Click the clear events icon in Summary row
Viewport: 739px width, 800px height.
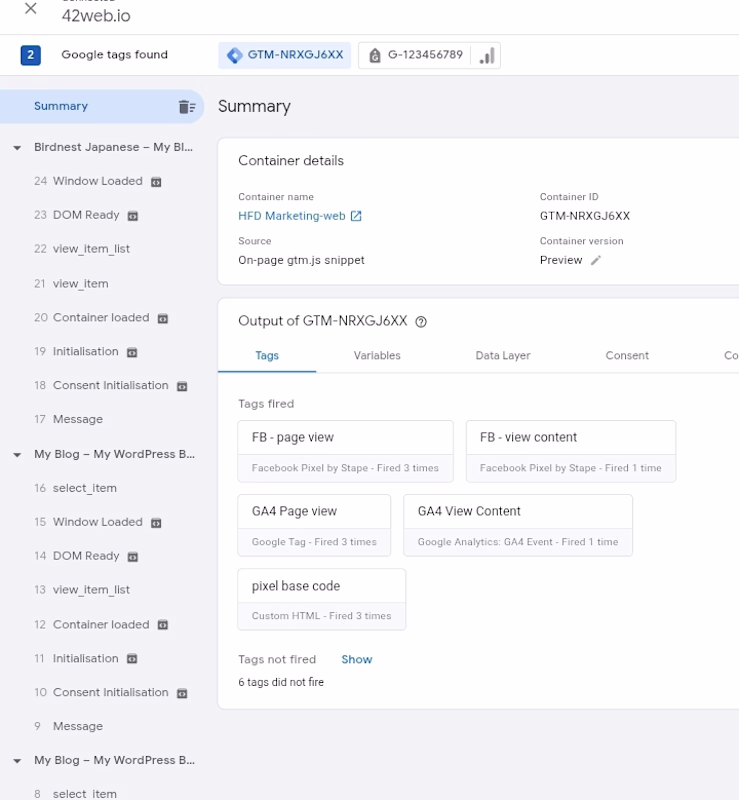[187, 107]
